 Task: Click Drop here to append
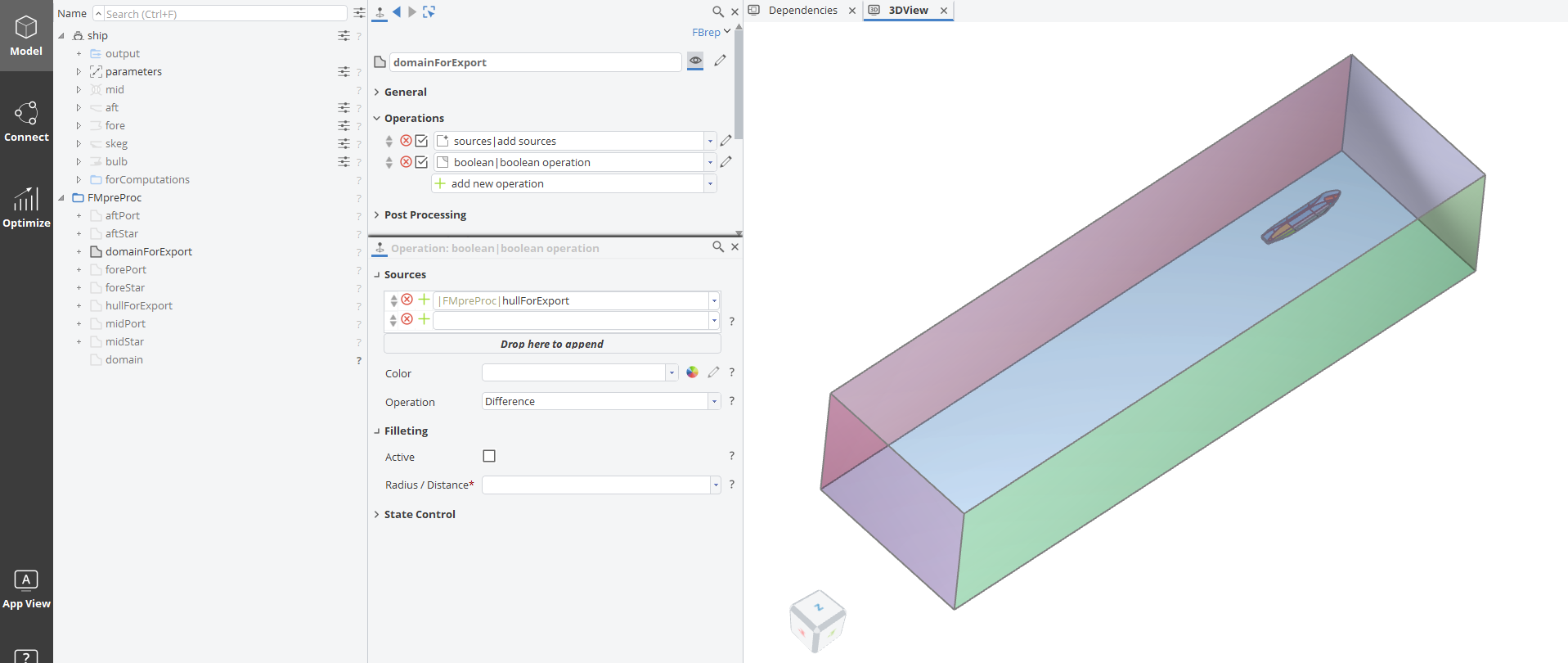[x=552, y=344]
